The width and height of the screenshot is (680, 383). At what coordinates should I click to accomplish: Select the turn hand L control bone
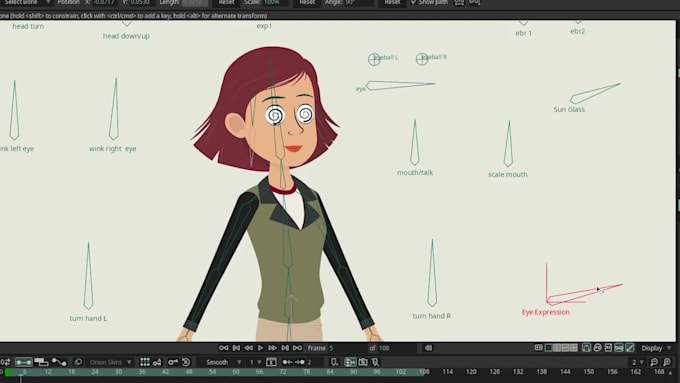pos(88,276)
